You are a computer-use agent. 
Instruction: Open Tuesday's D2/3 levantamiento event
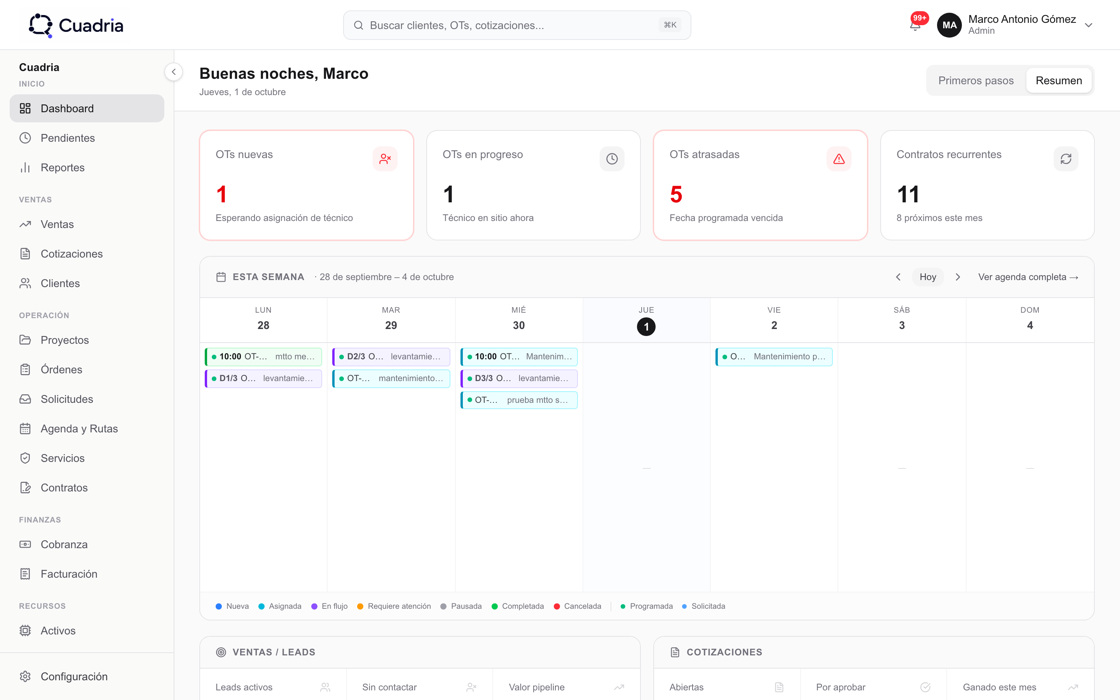tap(391, 356)
